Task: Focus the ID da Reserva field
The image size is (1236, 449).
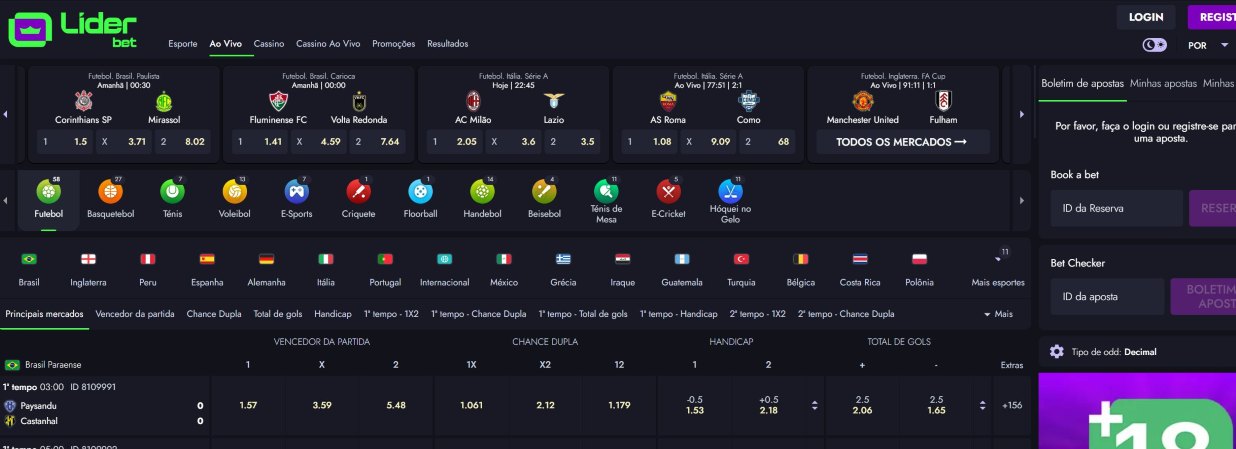Action: (1114, 208)
